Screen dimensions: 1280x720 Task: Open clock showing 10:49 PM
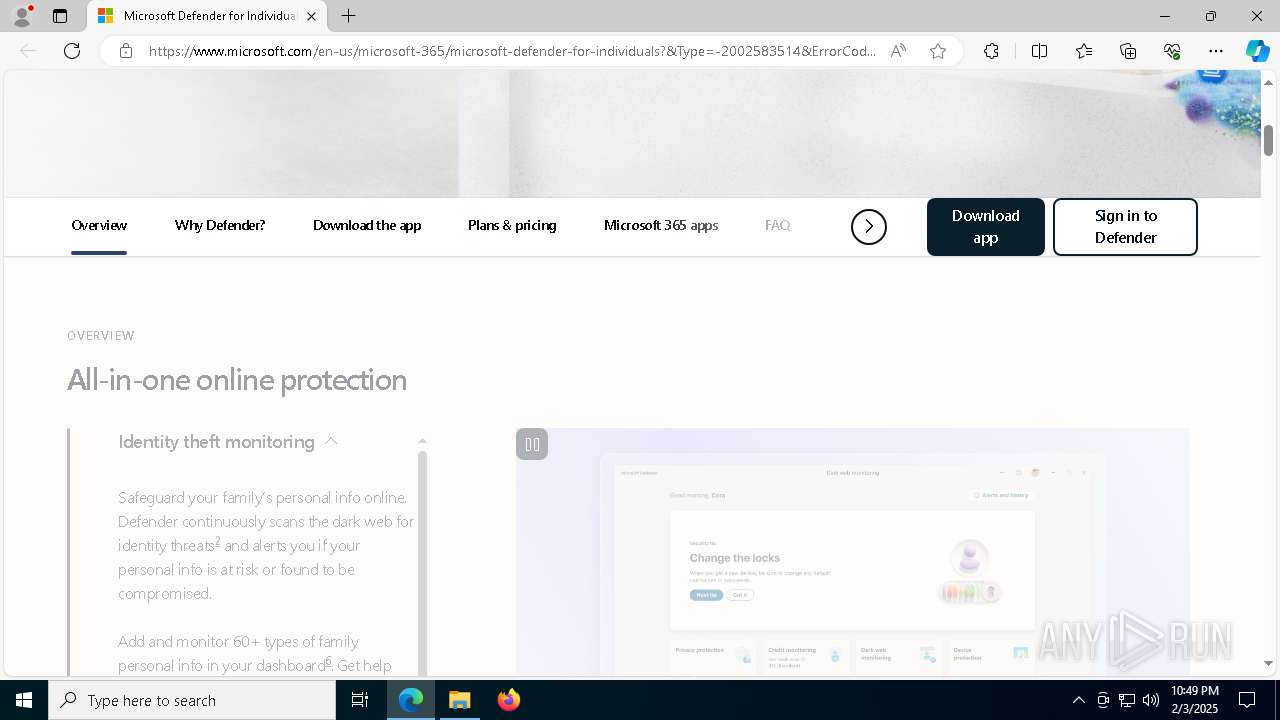tap(1194, 700)
